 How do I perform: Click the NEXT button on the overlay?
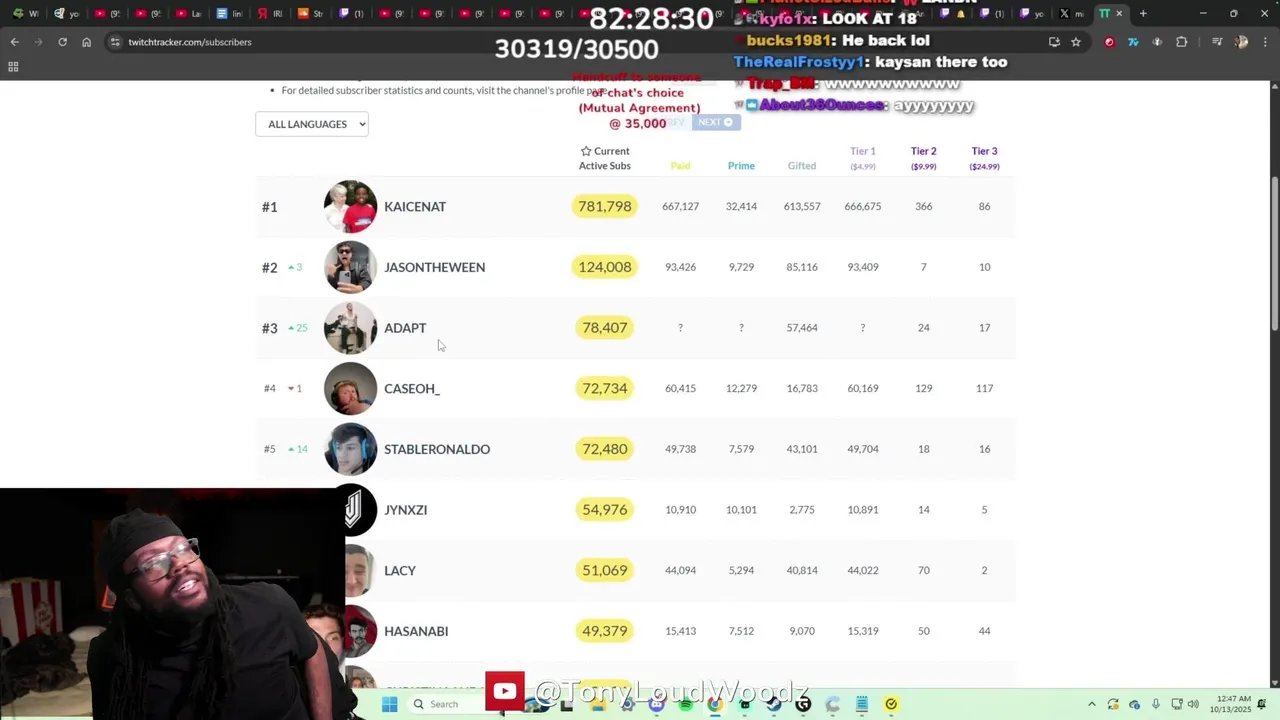pyautogui.click(x=716, y=122)
